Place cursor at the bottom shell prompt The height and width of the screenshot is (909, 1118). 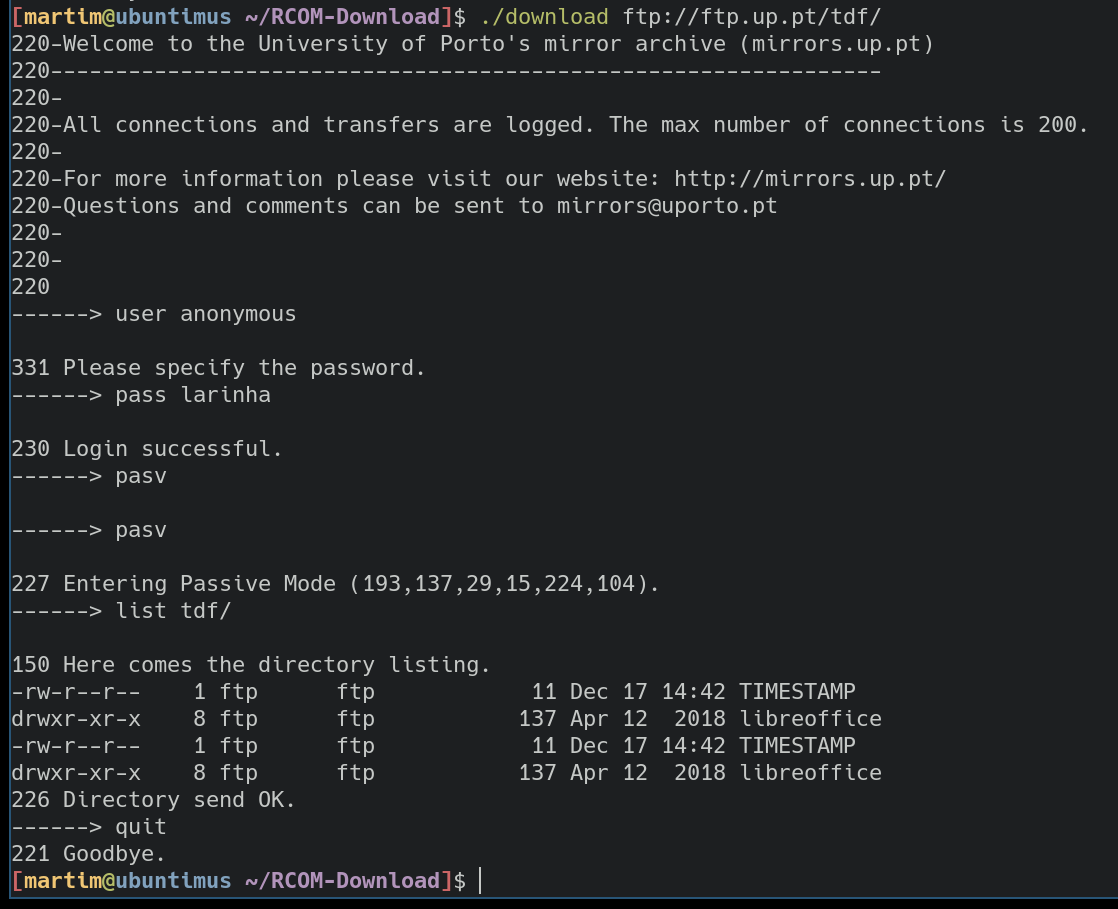481,880
